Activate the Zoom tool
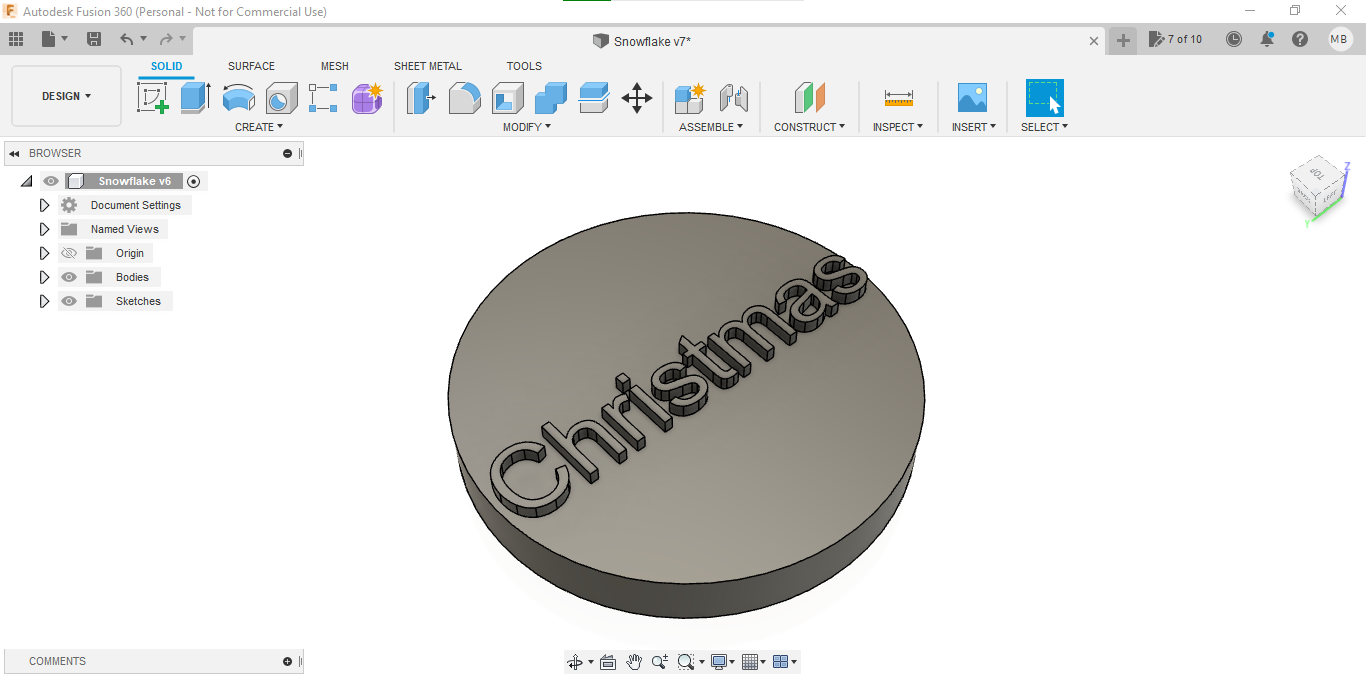Viewport: 1366px width, 676px height. pos(660,662)
